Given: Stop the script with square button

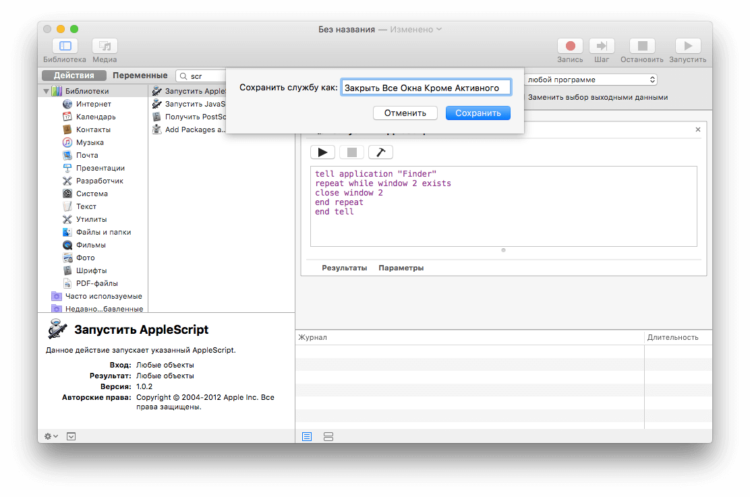Looking at the screenshot, I should tap(352, 152).
